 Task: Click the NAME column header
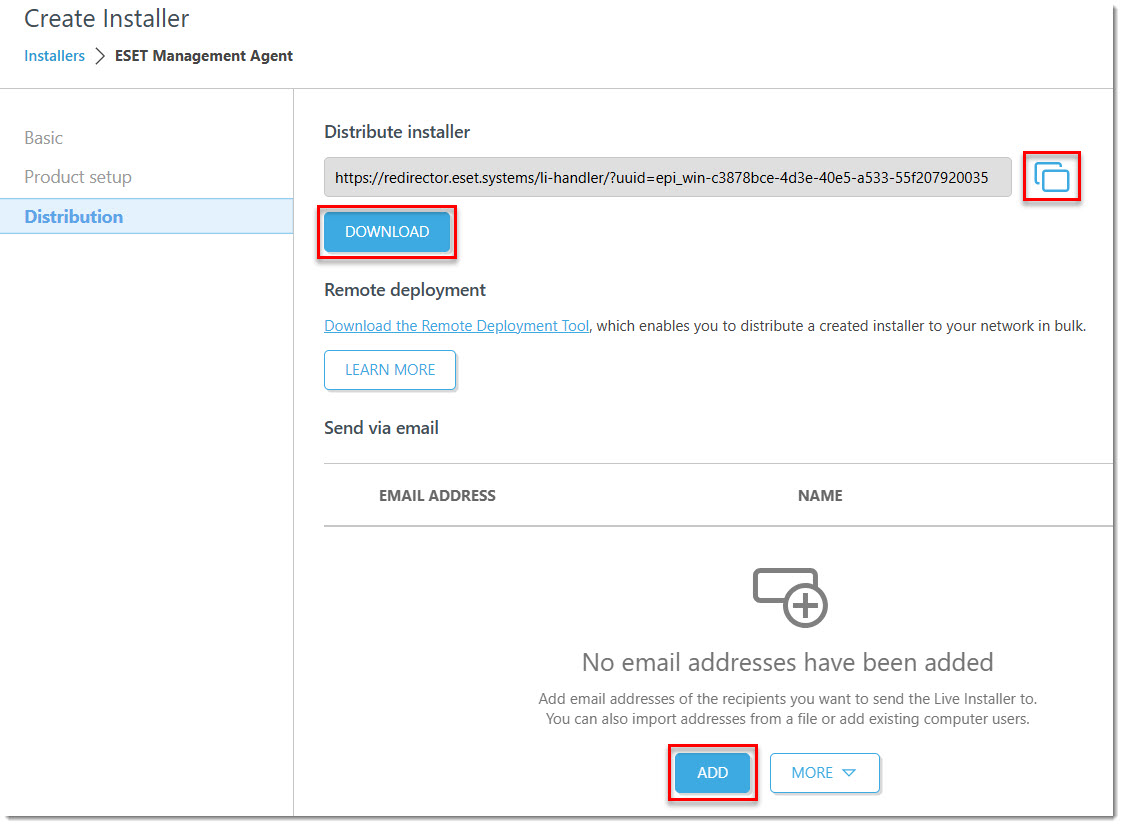pos(820,496)
